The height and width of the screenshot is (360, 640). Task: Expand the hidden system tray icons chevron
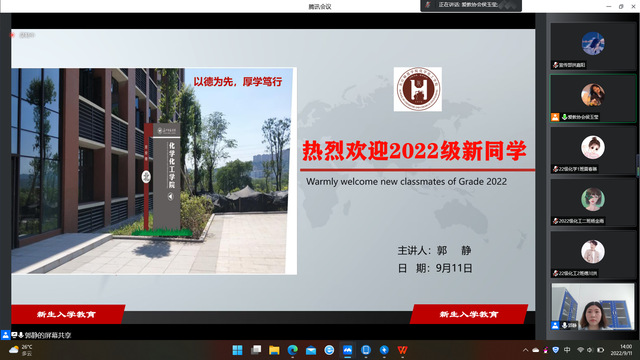click(x=525, y=350)
